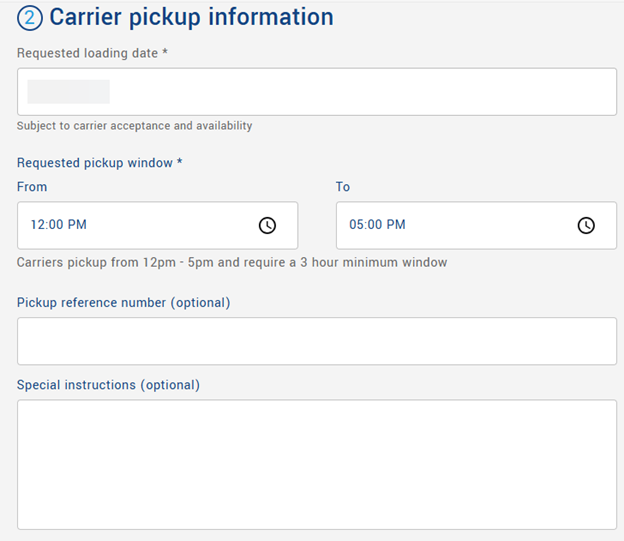
Task: Click the Requested pickup window label
Action: [94, 163]
